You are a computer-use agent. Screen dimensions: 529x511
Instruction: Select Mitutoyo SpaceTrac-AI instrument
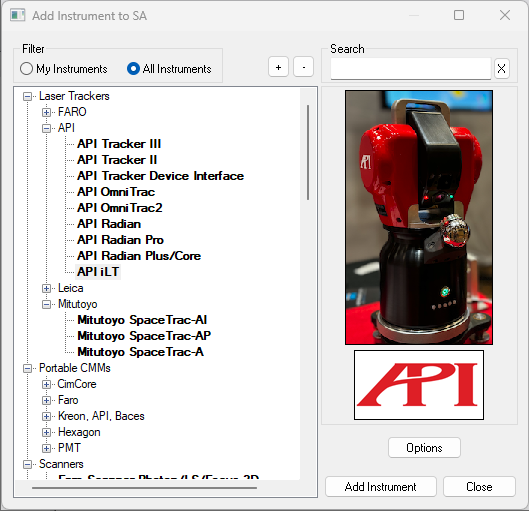pyautogui.click(x=142, y=320)
